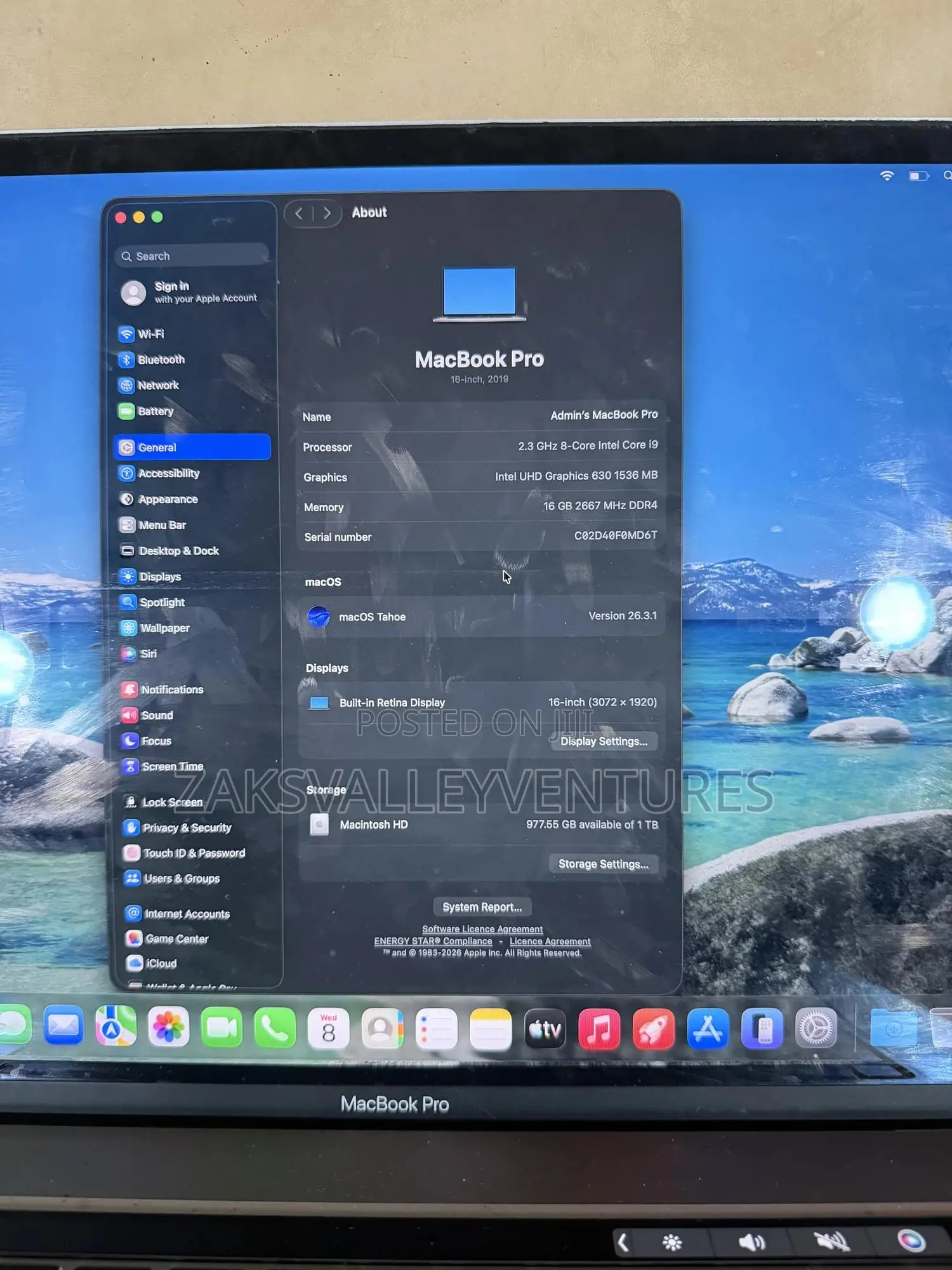The image size is (952, 1270).
Task: Click the Built-in Retina Display row
Action: (x=482, y=702)
